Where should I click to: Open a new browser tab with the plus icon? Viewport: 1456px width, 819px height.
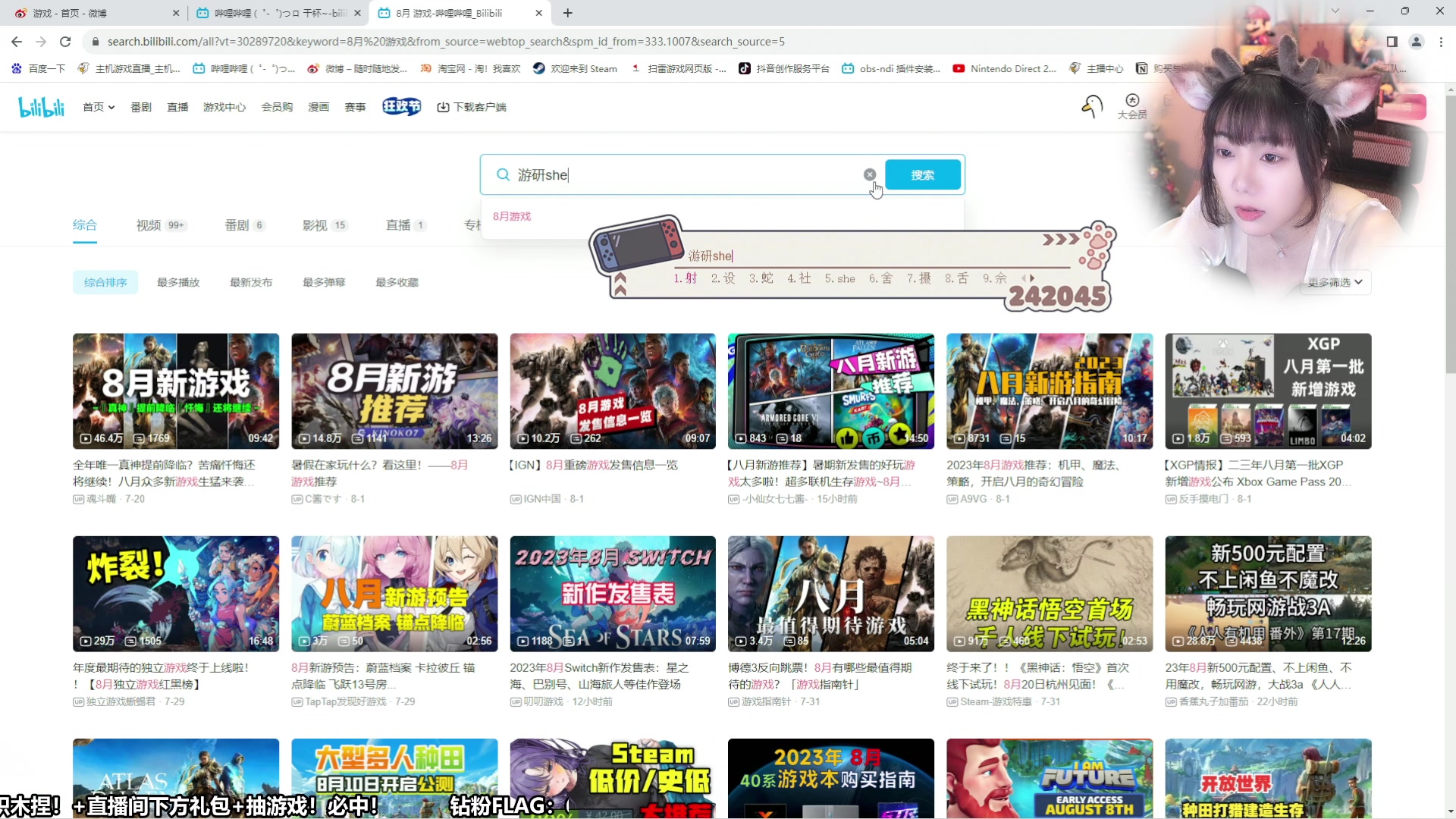(568, 13)
